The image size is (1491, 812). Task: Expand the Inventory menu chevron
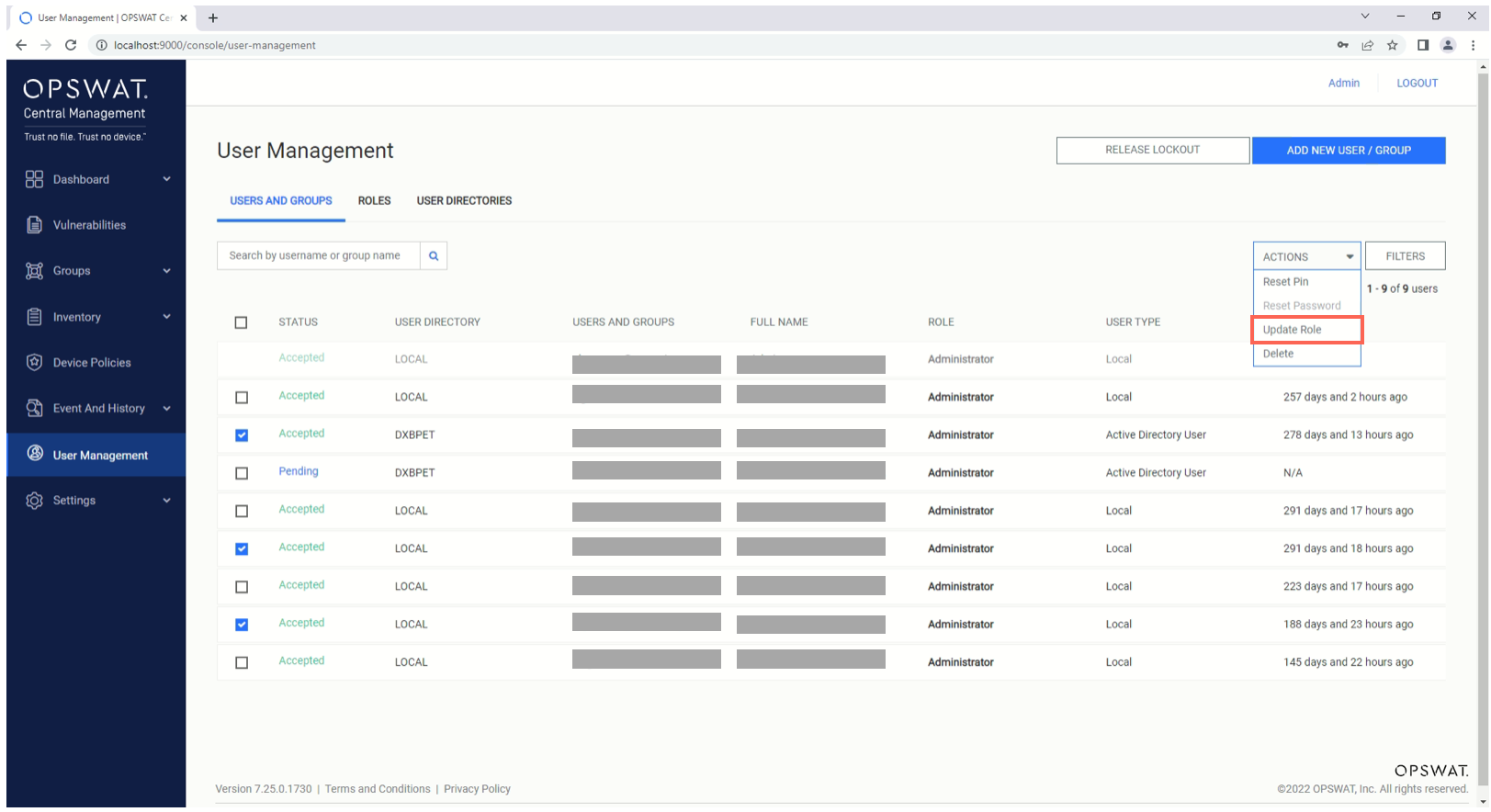[166, 317]
